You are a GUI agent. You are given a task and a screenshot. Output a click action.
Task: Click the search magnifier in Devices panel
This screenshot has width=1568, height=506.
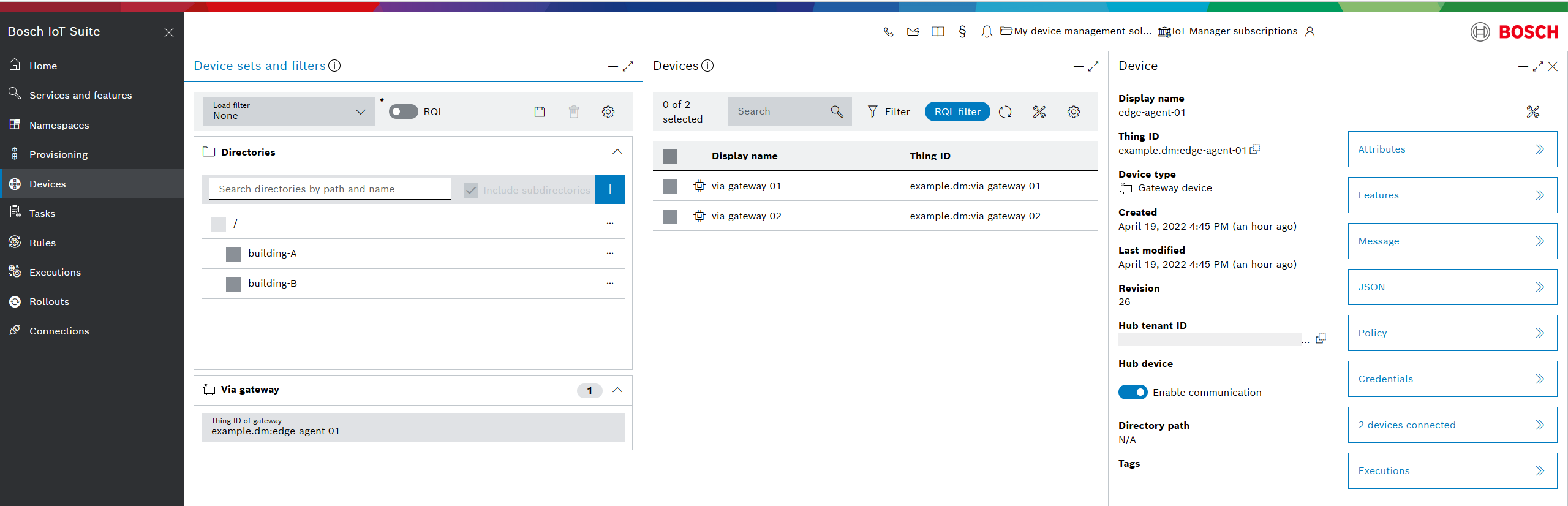coord(837,111)
